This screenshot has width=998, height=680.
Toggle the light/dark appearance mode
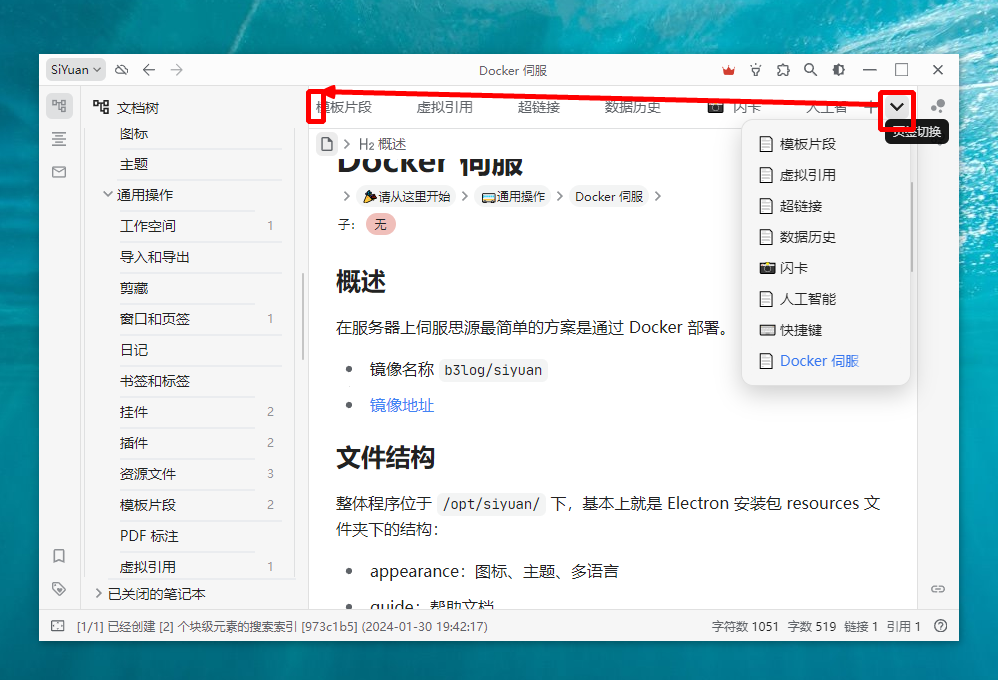(x=838, y=70)
